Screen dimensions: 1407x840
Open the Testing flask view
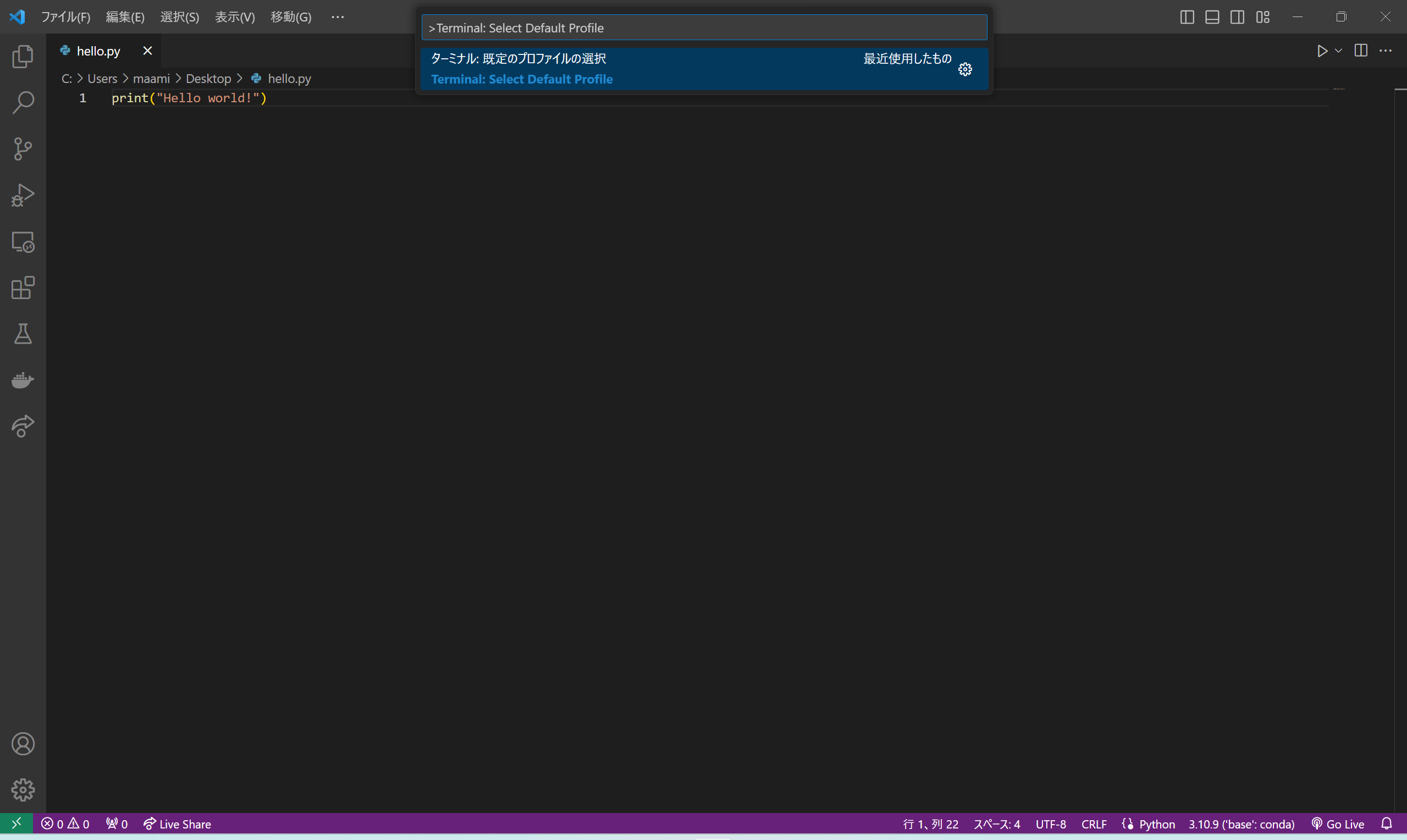point(23,334)
